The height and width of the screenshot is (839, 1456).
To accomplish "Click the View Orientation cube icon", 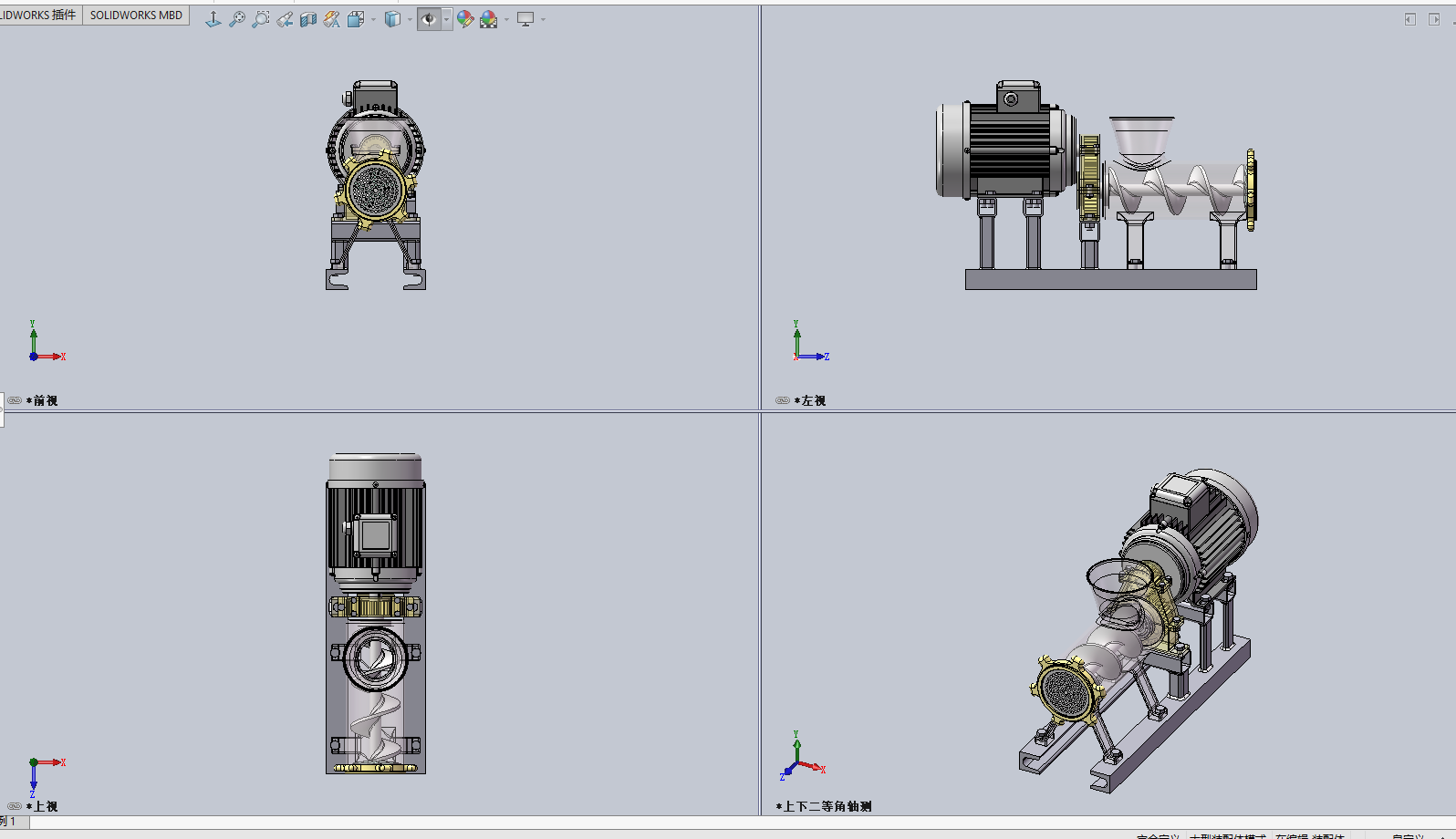I will pos(356,19).
